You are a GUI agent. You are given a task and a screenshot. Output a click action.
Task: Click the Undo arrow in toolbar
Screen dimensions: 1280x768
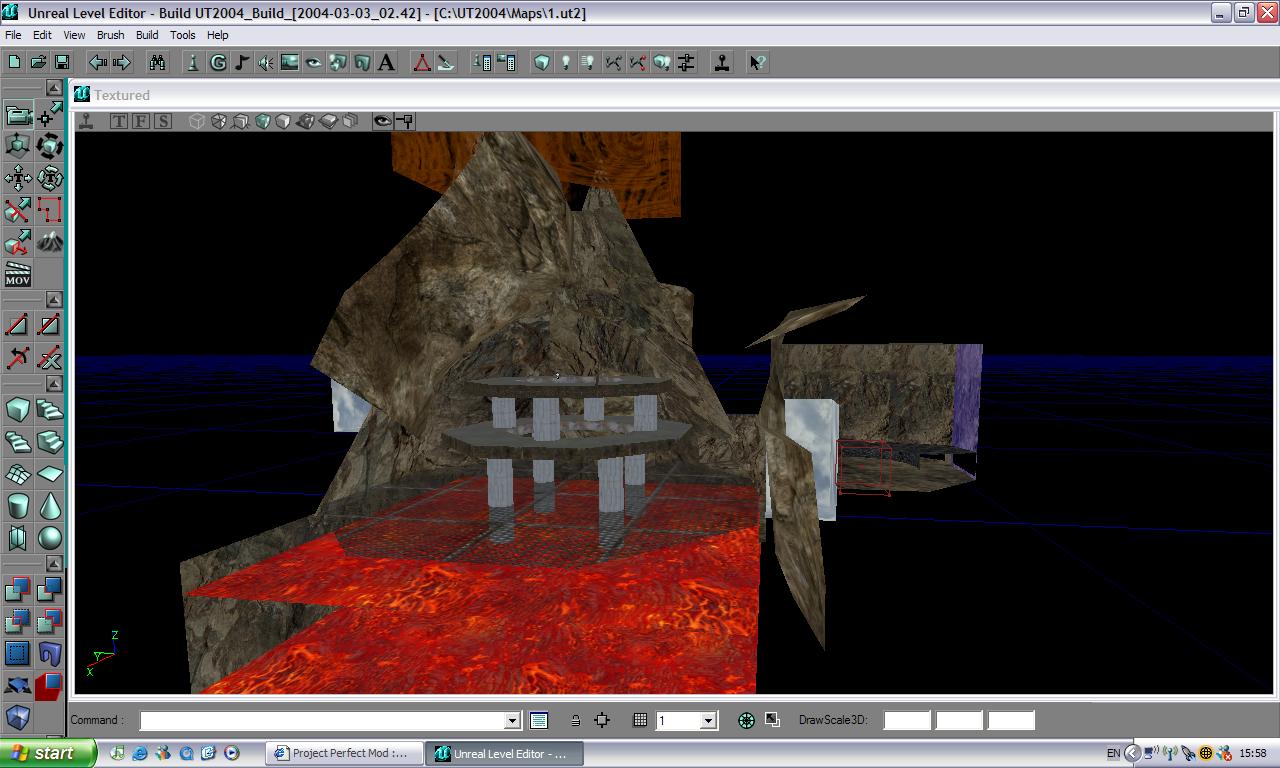pos(98,62)
